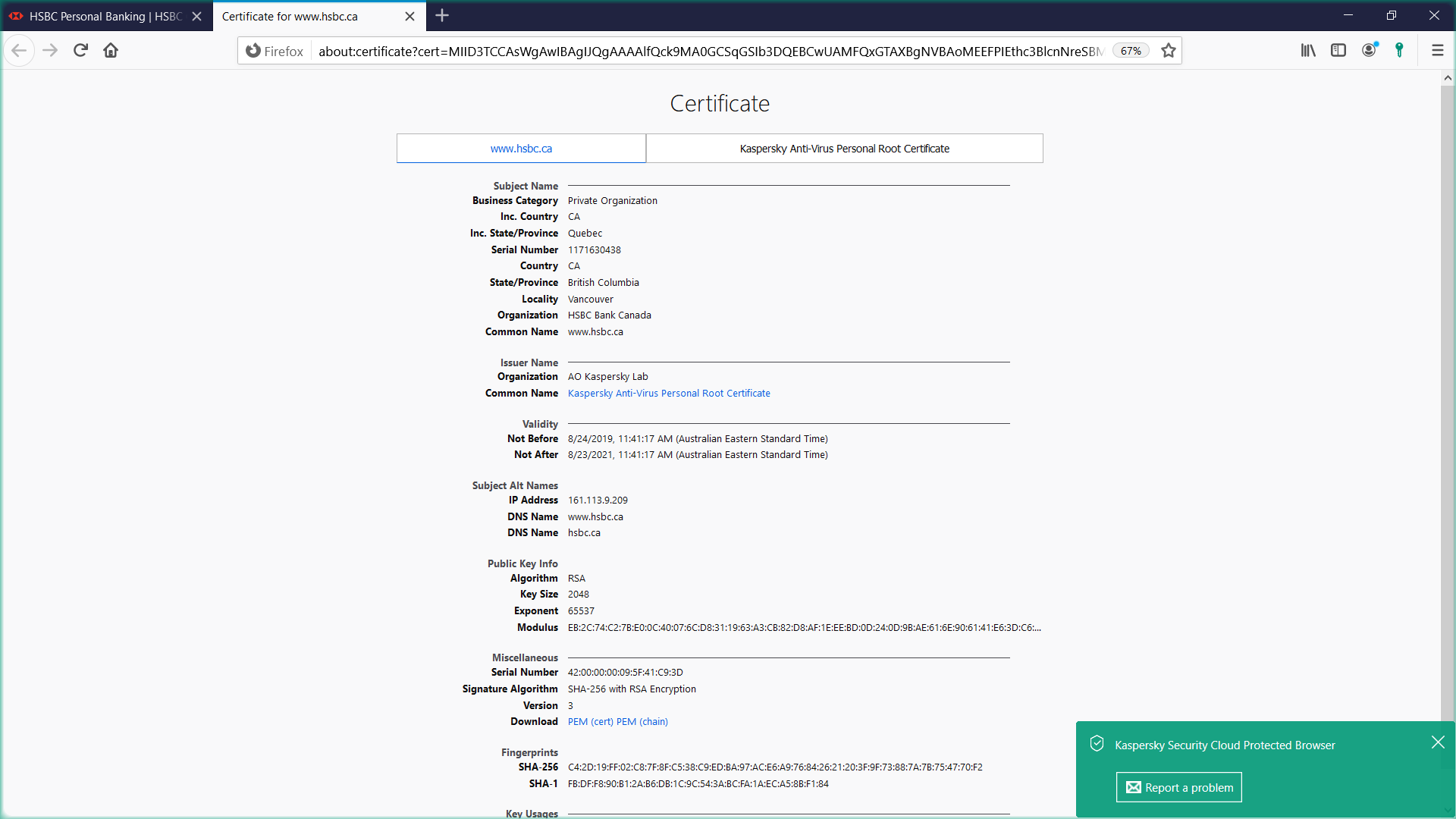Open a new tab with plus button

click(442, 15)
